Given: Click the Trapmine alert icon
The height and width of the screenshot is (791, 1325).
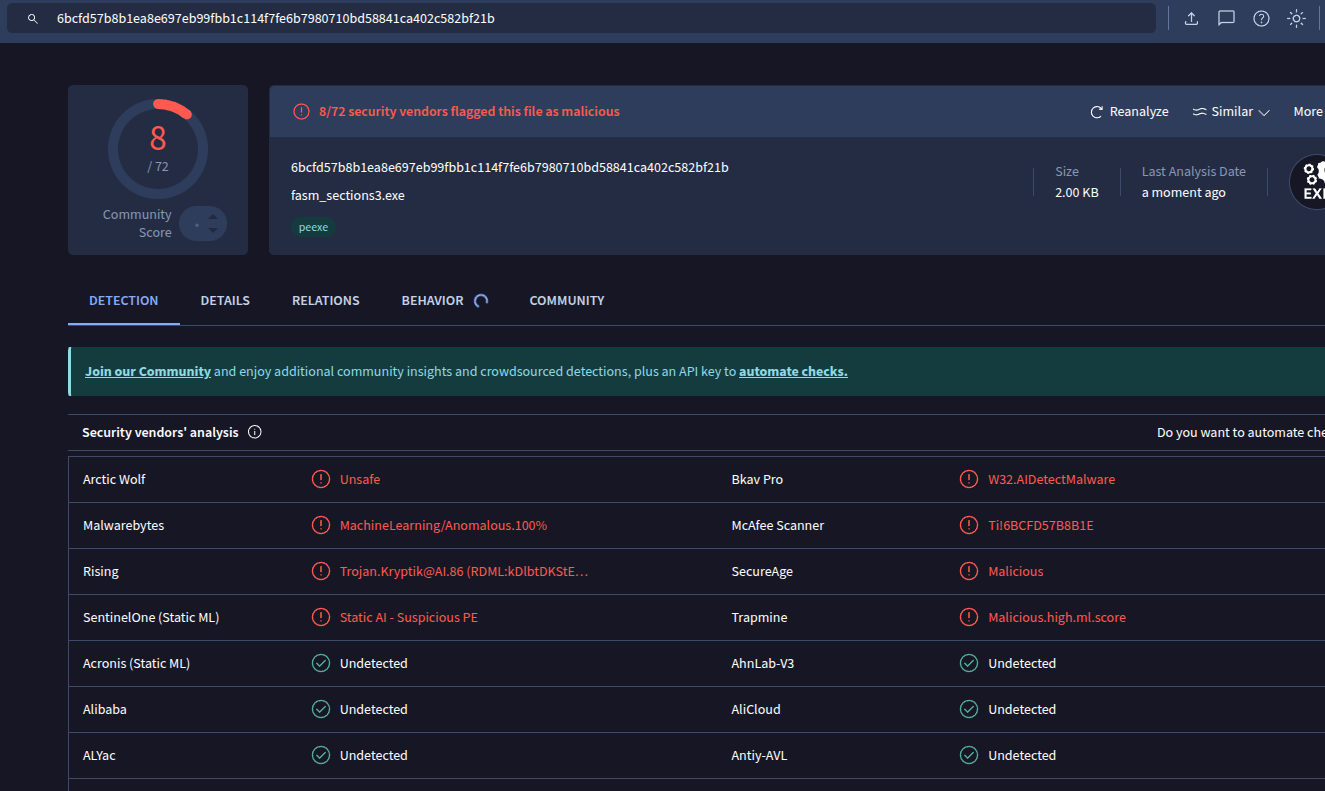Looking at the screenshot, I should click(x=968, y=617).
